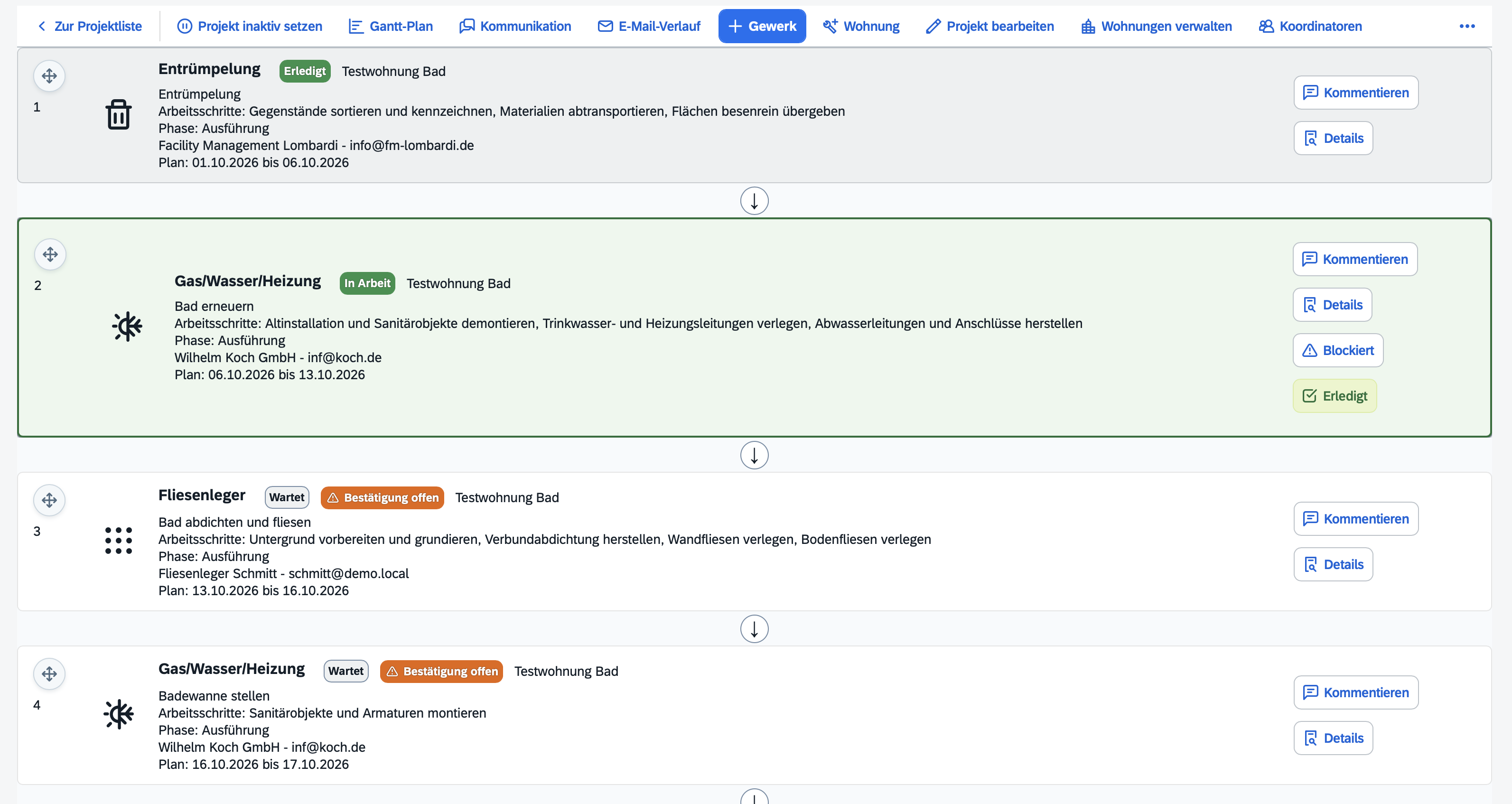Viewport: 1512px width, 804px height.
Task: Click Projekt inaktiv setzen
Action: pos(250,26)
